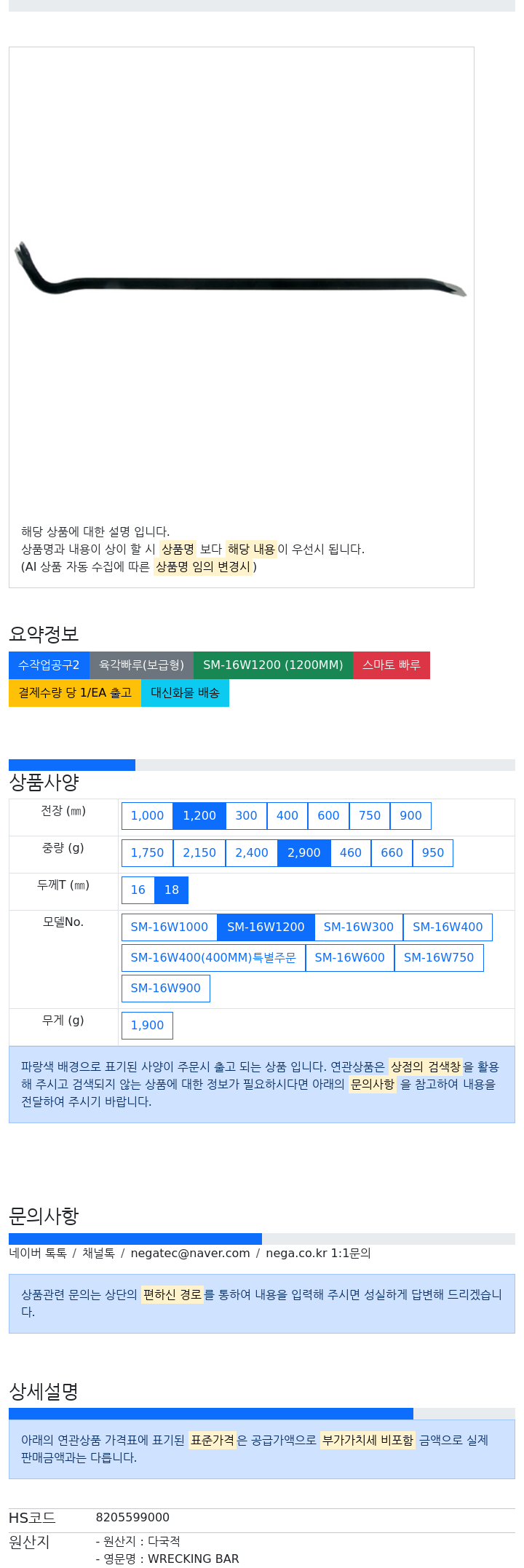
Task: Select model SM-16W750
Action: pyautogui.click(x=439, y=957)
